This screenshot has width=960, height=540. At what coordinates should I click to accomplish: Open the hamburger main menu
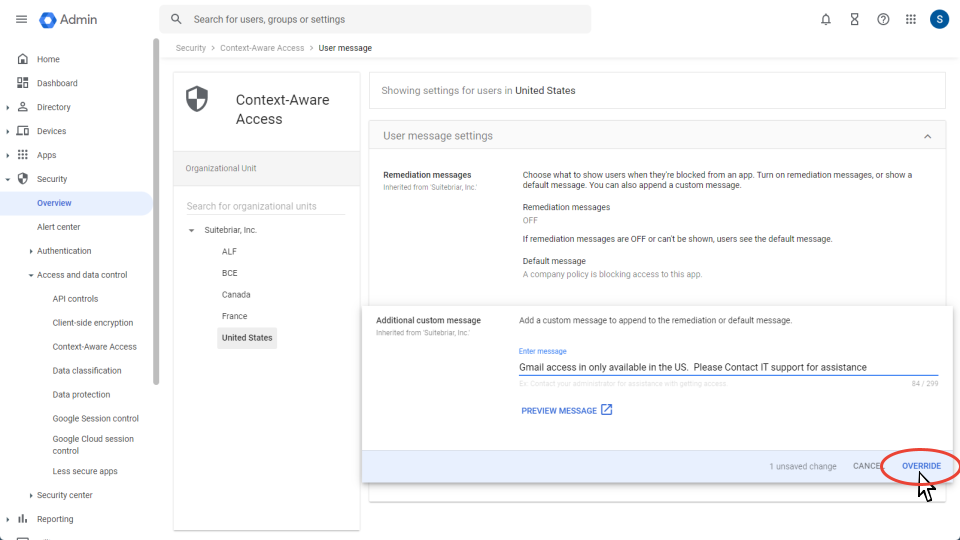click(21, 19)
